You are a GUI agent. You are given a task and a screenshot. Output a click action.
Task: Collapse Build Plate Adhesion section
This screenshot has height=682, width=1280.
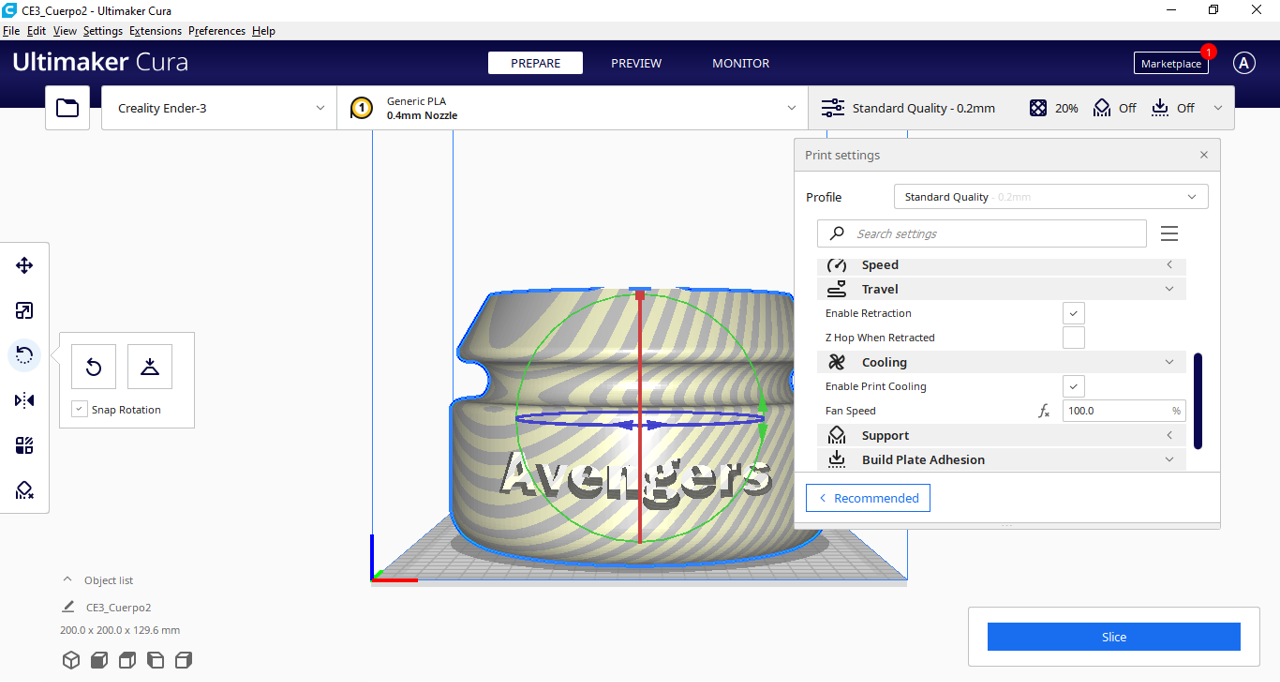point(1002,459)
